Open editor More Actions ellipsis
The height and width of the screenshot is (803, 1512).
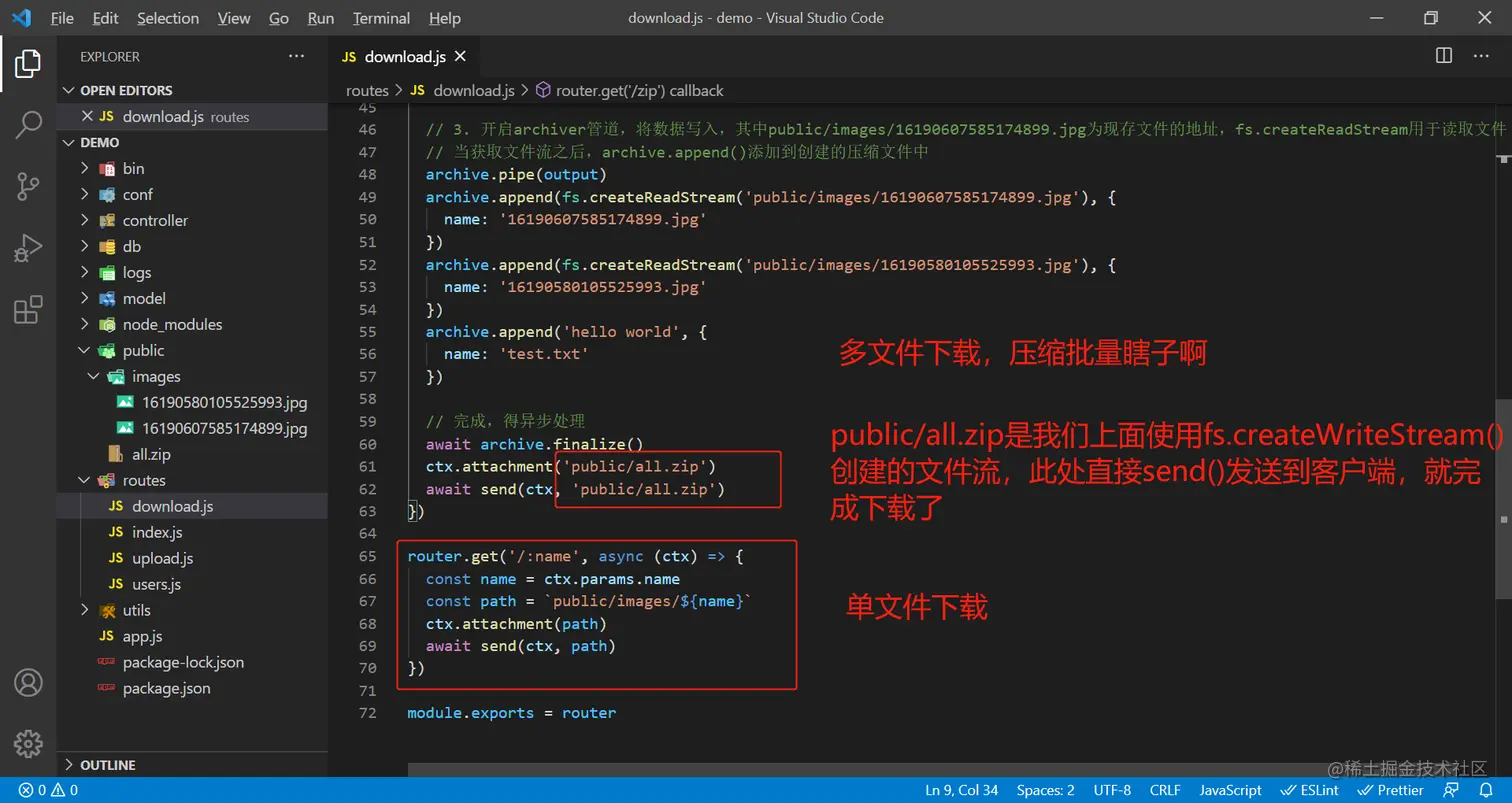tap(1482, 56)
